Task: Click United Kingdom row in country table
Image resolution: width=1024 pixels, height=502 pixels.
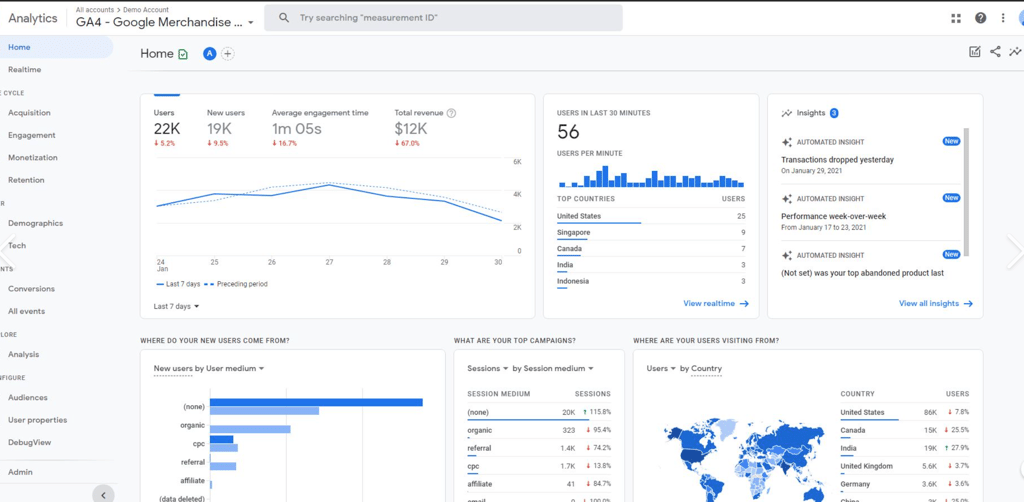Action: click(904, 467)
